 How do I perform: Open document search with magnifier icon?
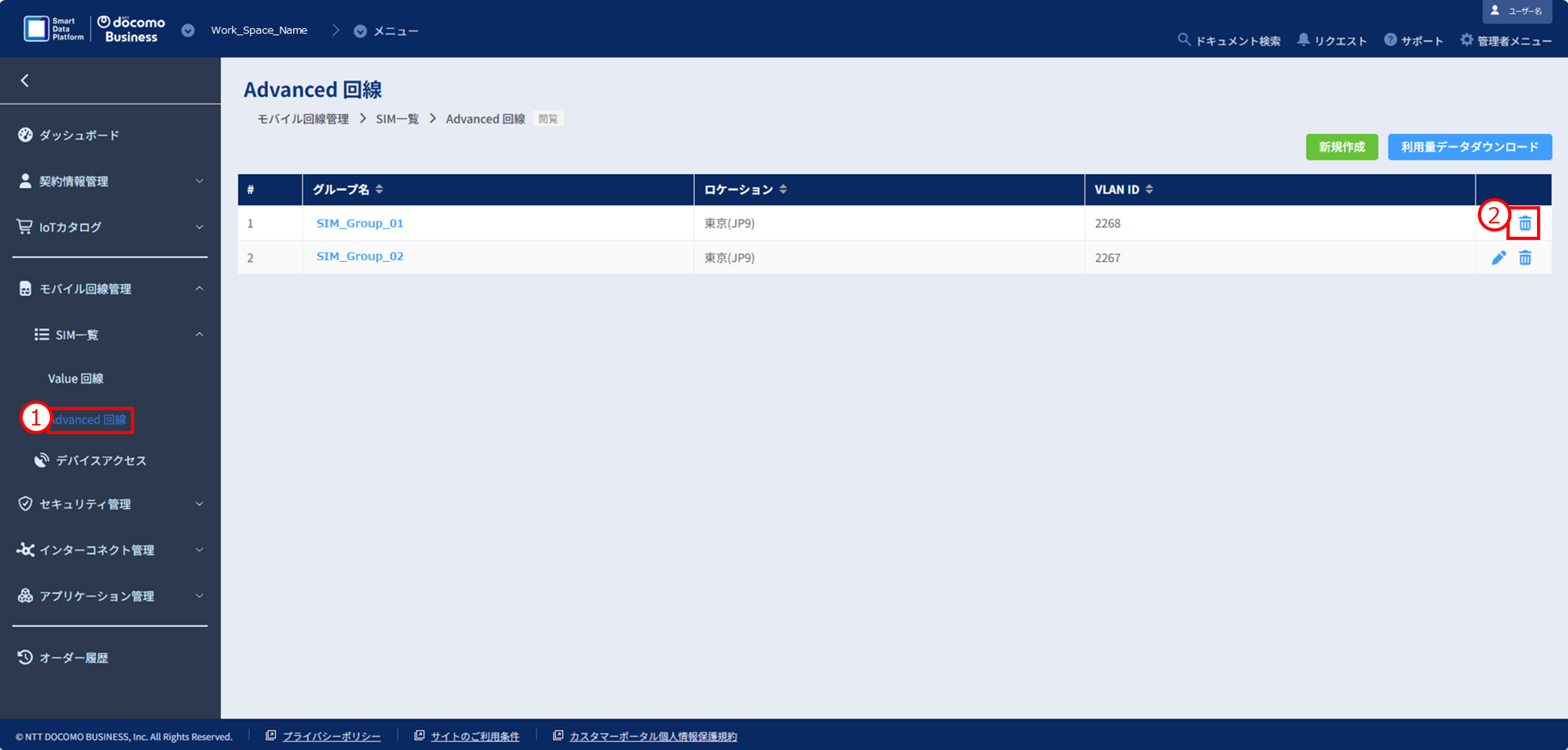click(x=1184, y=40)
